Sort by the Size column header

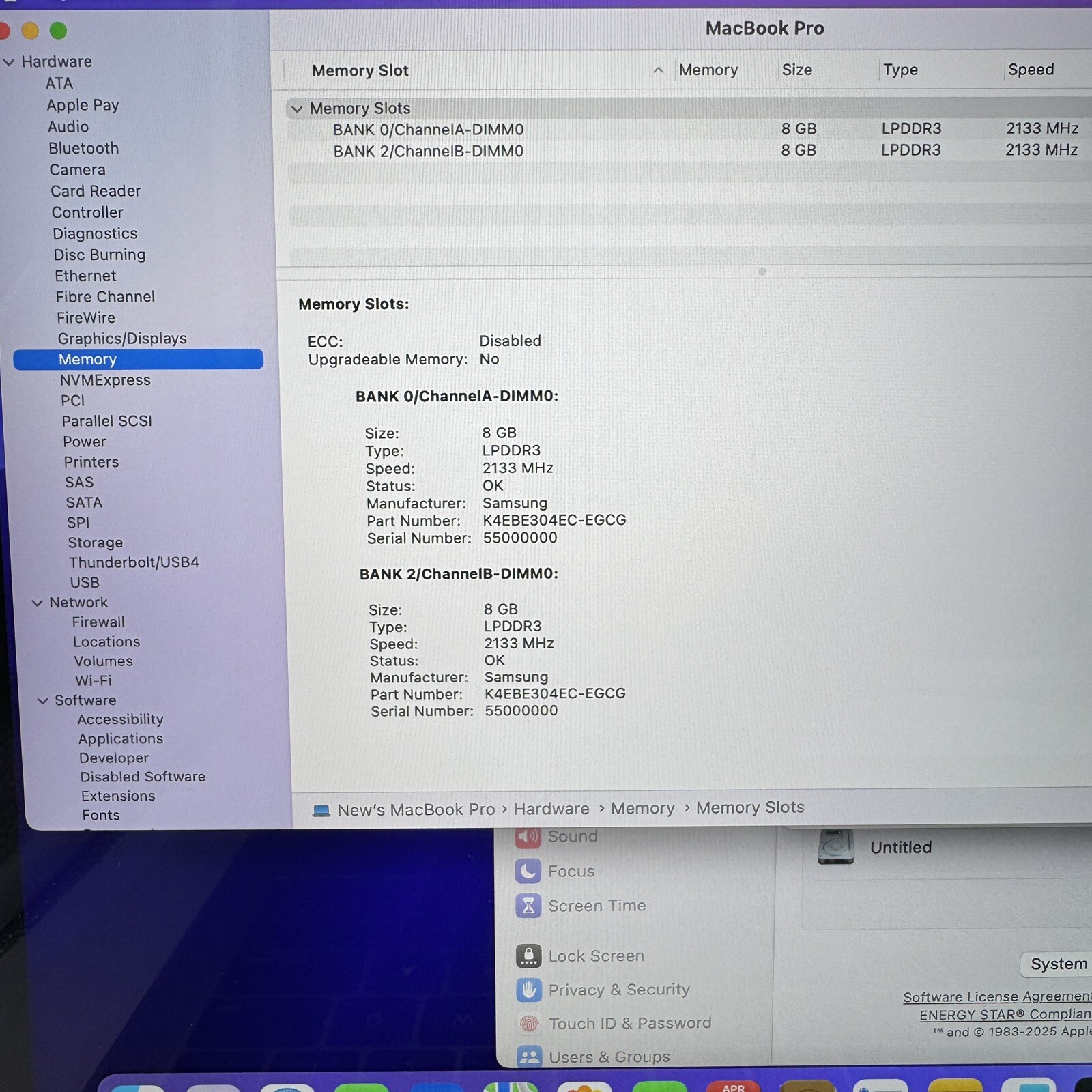pyautogui.click(x=797, y=70)
